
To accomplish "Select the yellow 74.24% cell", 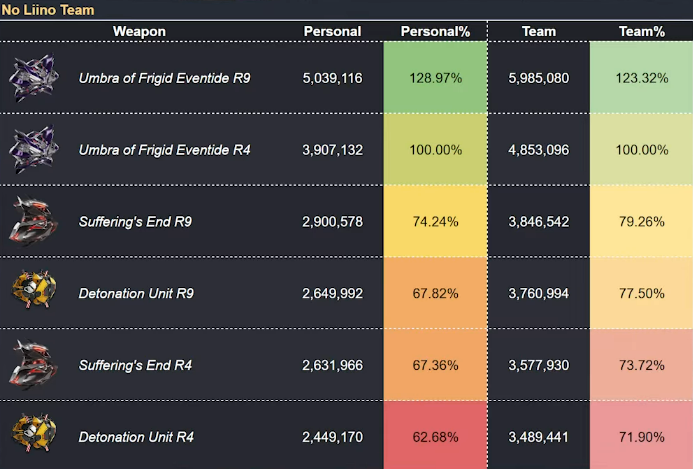I will [x=435, y=221].
